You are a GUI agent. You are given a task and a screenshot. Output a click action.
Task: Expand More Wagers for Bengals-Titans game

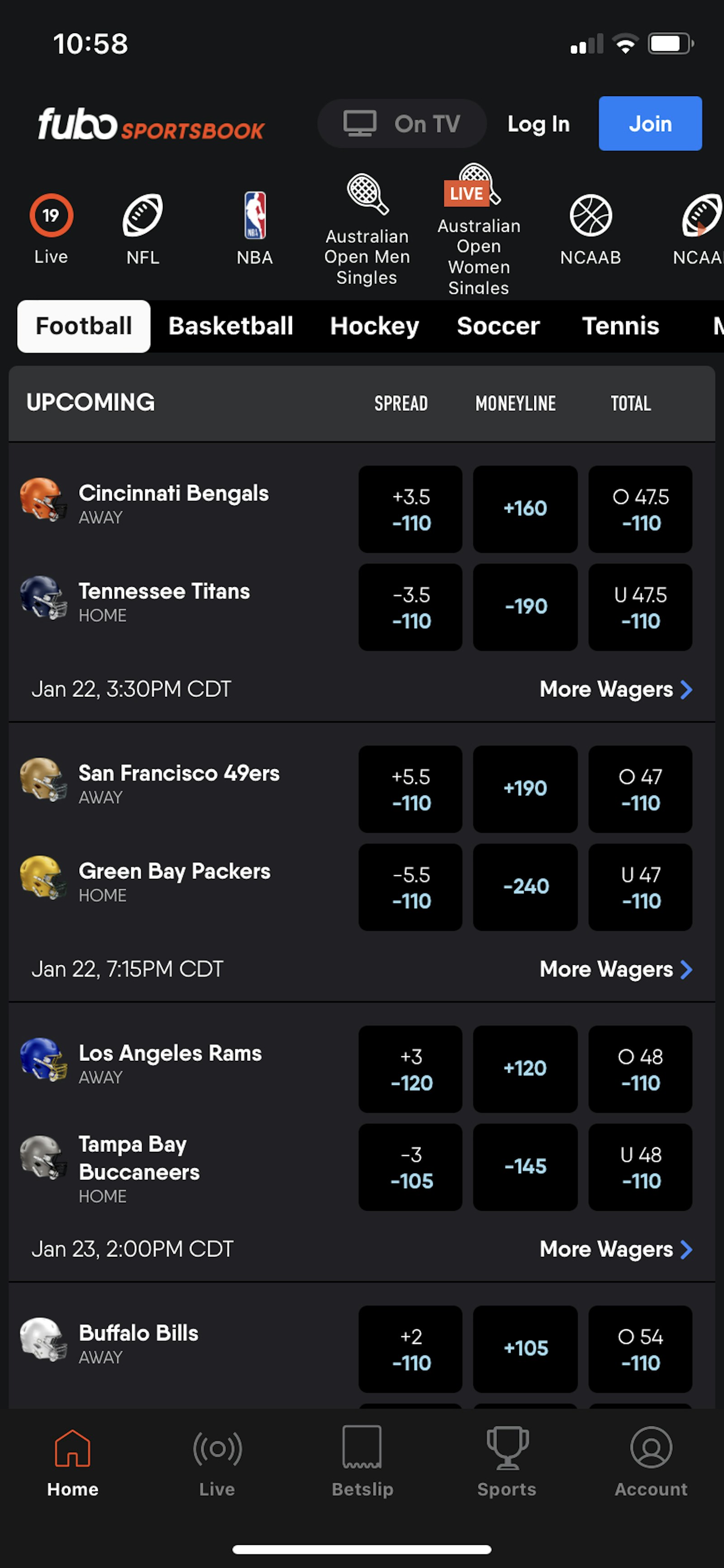615,689
